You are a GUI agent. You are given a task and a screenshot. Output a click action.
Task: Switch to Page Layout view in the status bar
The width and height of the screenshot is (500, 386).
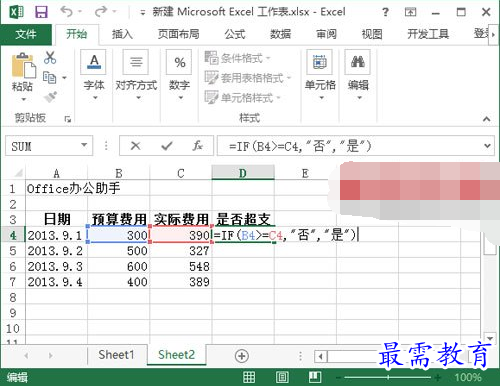282,377
